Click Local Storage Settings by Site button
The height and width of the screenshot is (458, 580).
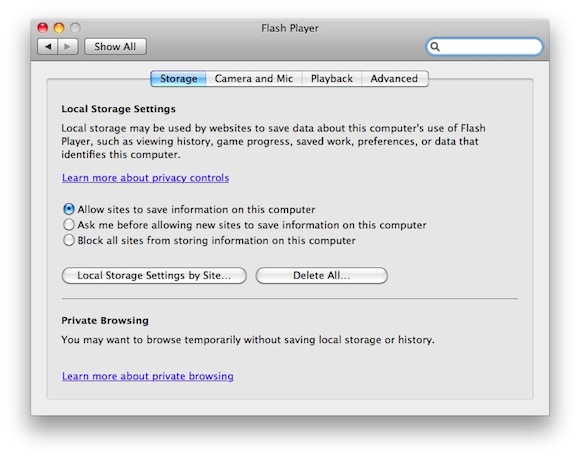(x=154, y=276)
